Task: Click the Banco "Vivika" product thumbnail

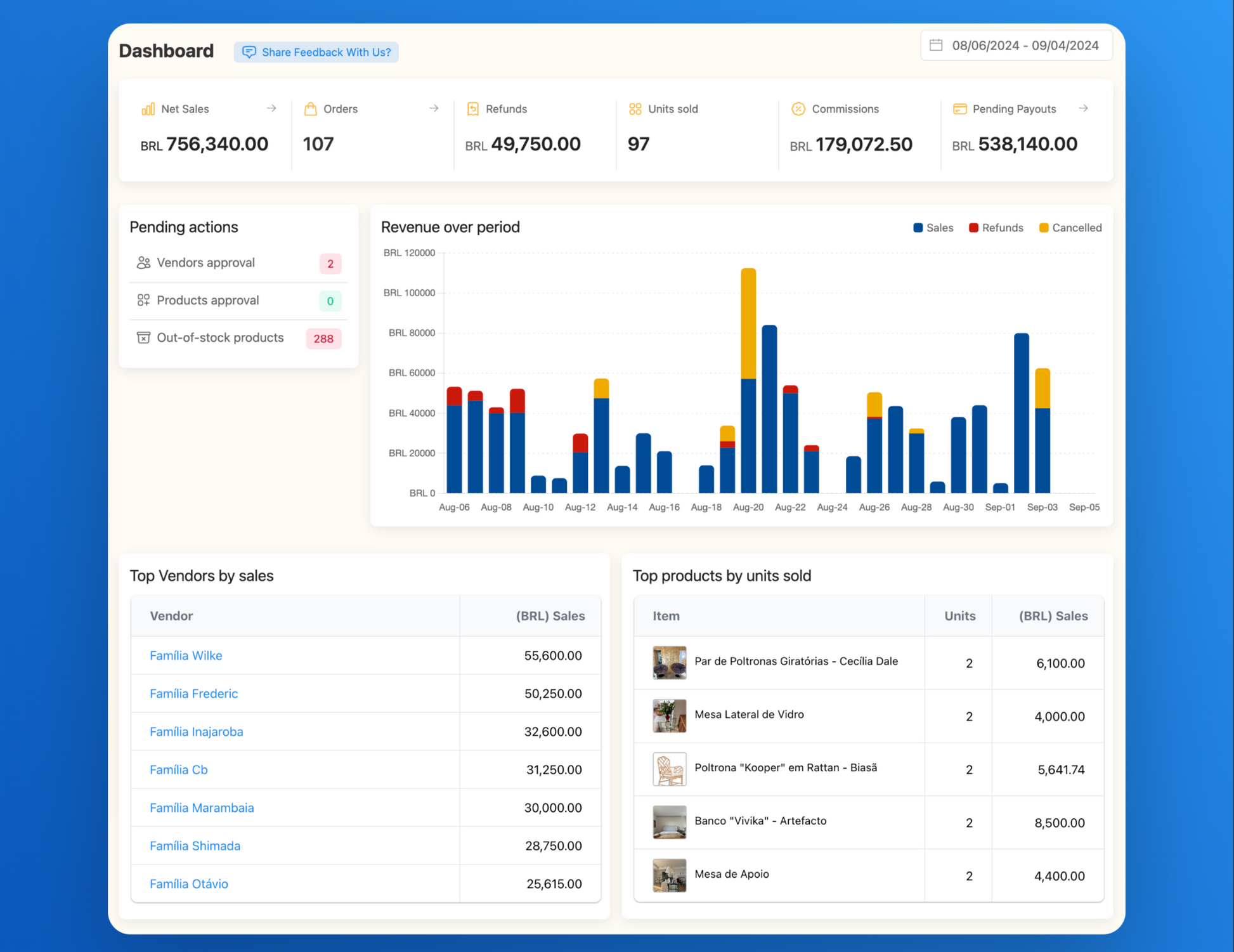Action: 669,822
